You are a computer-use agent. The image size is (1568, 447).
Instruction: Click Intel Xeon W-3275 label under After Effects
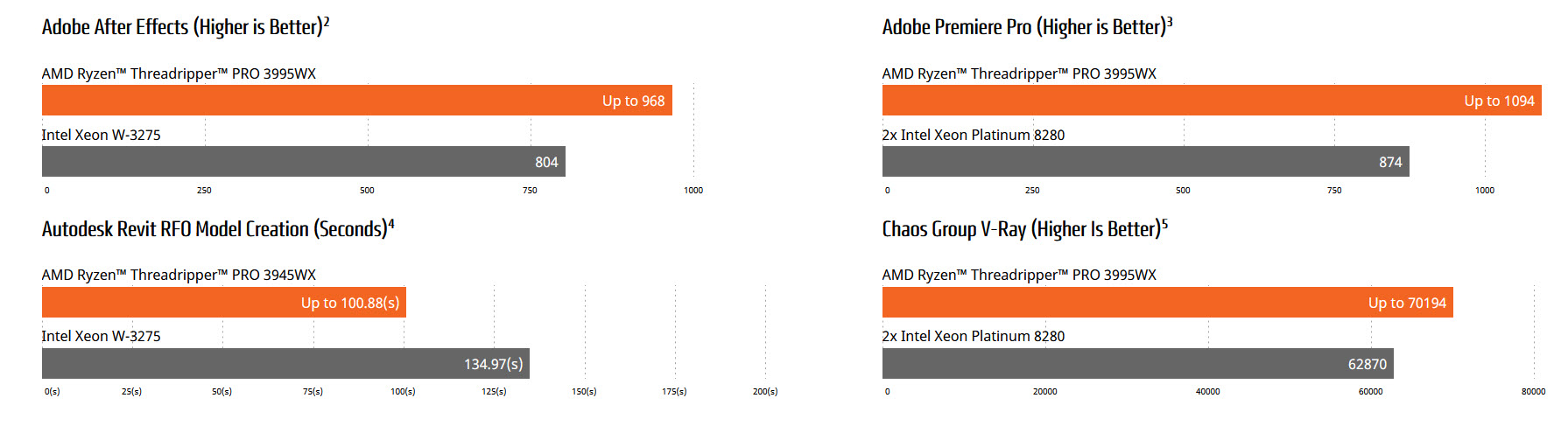102,135
